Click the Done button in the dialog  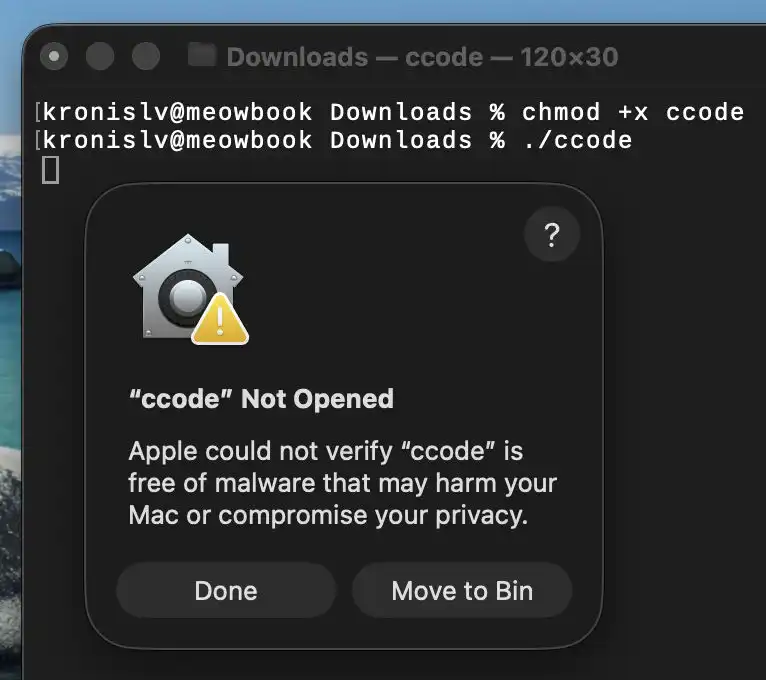click(x=226, y=590)
